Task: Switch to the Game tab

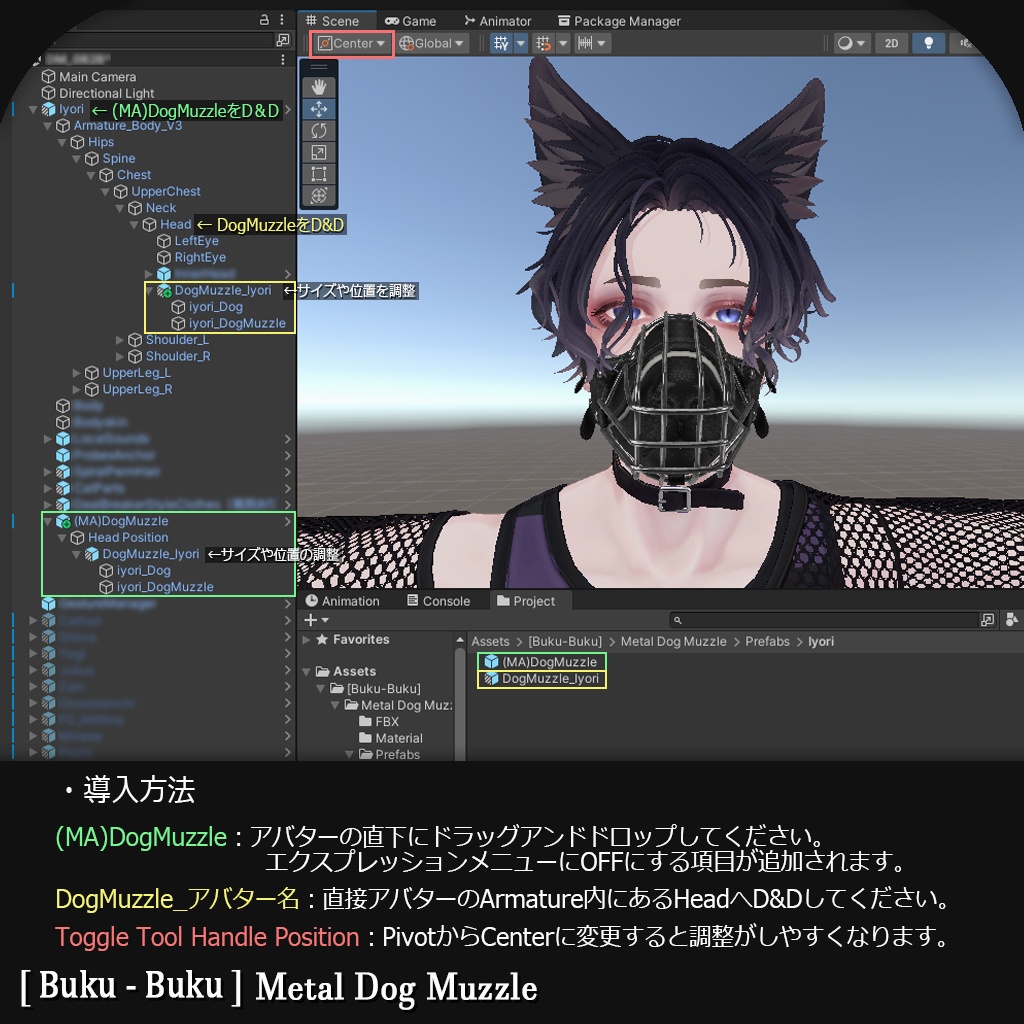Action: click(x=410, y=20)
